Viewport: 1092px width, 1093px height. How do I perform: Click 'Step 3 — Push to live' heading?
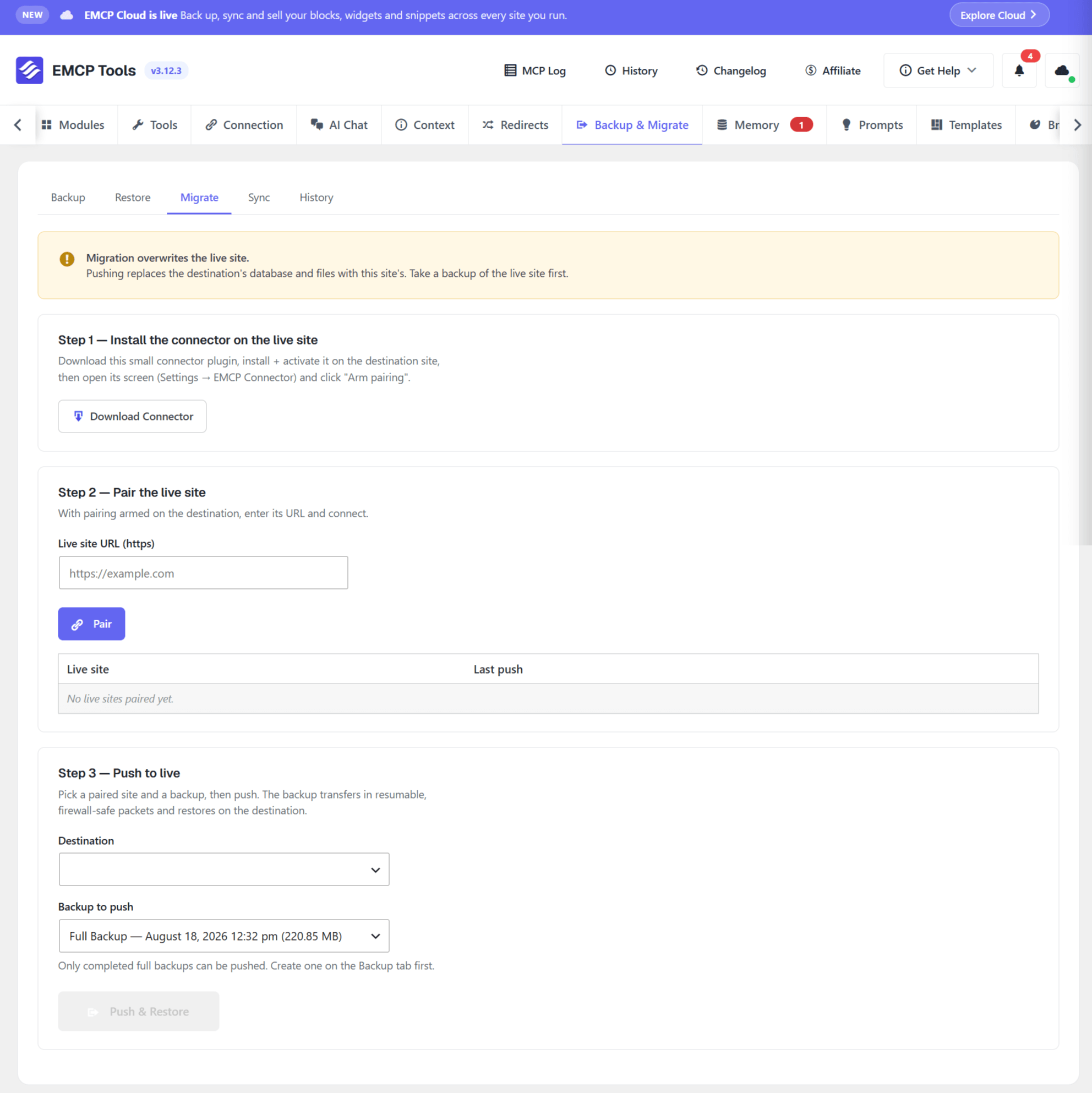(119, 773)
